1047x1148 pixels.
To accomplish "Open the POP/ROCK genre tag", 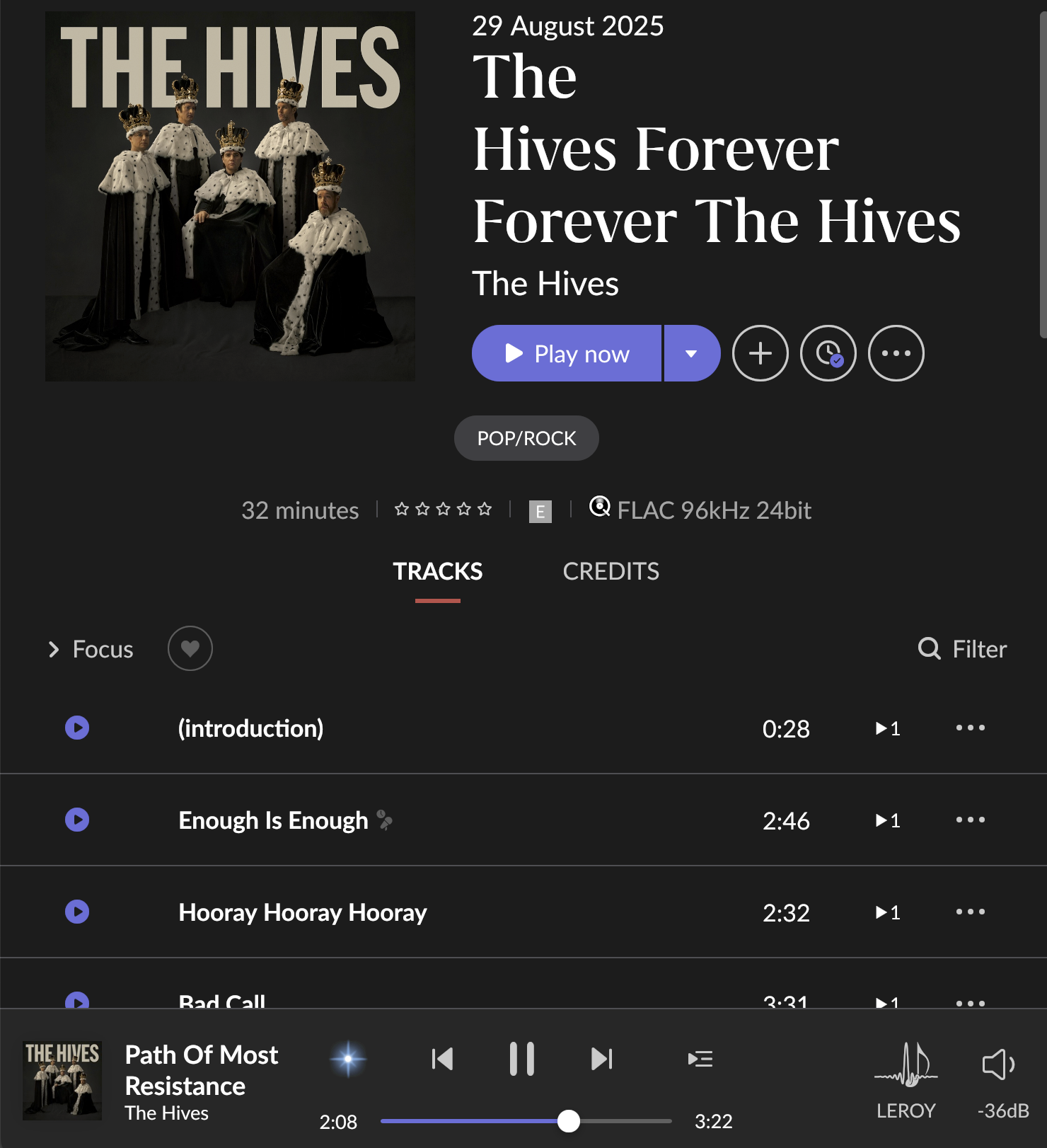I will pos(526,438).
